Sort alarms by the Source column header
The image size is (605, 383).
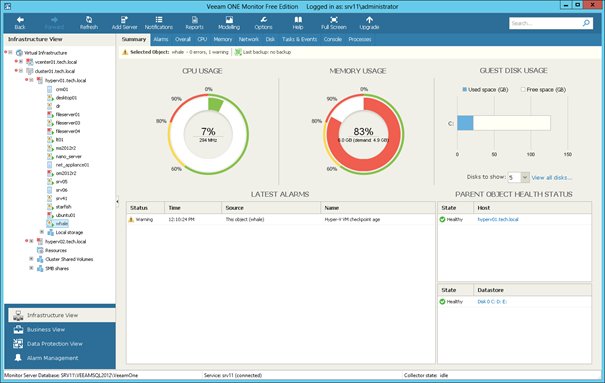(x=271, y=208)
